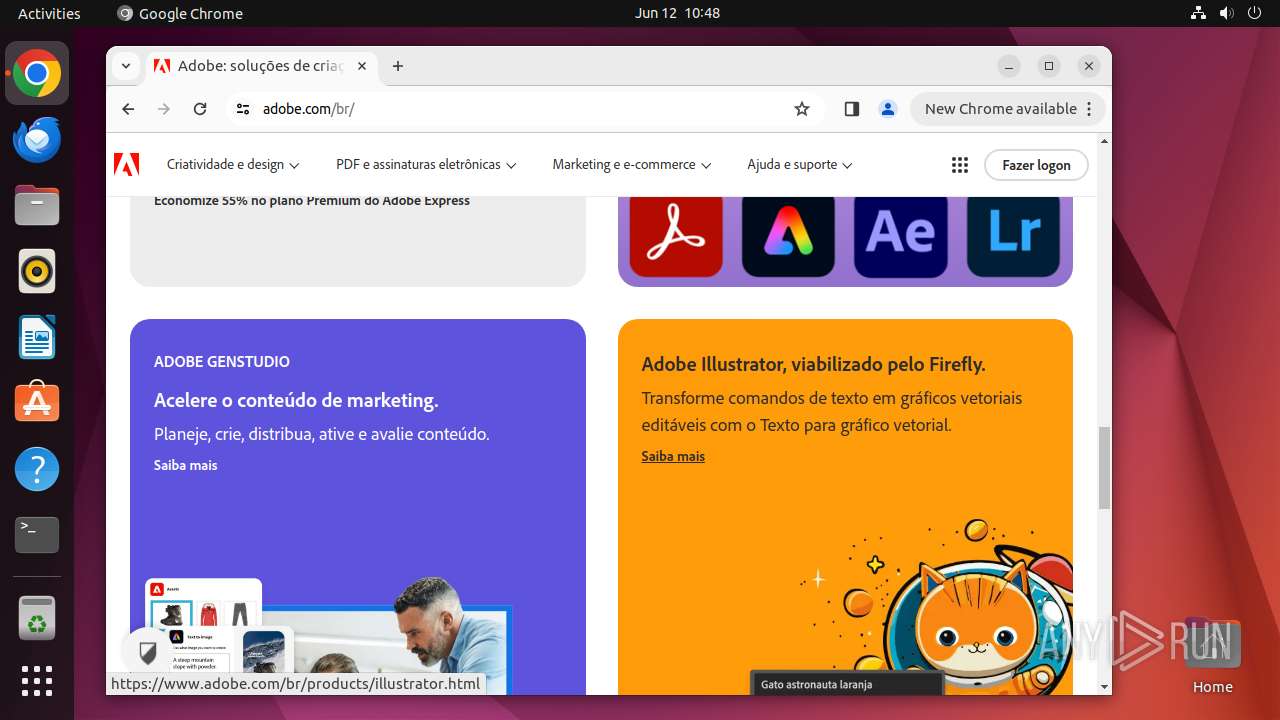
Task: Click the address bar URL field
Action: pos(520,109)
